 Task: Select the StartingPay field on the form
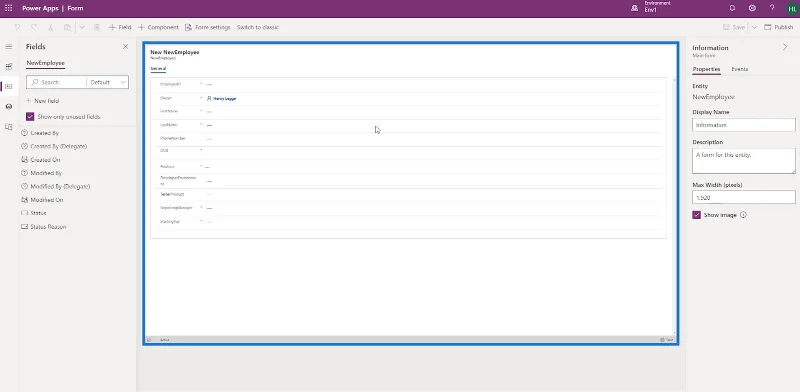[x=408, y=222]
